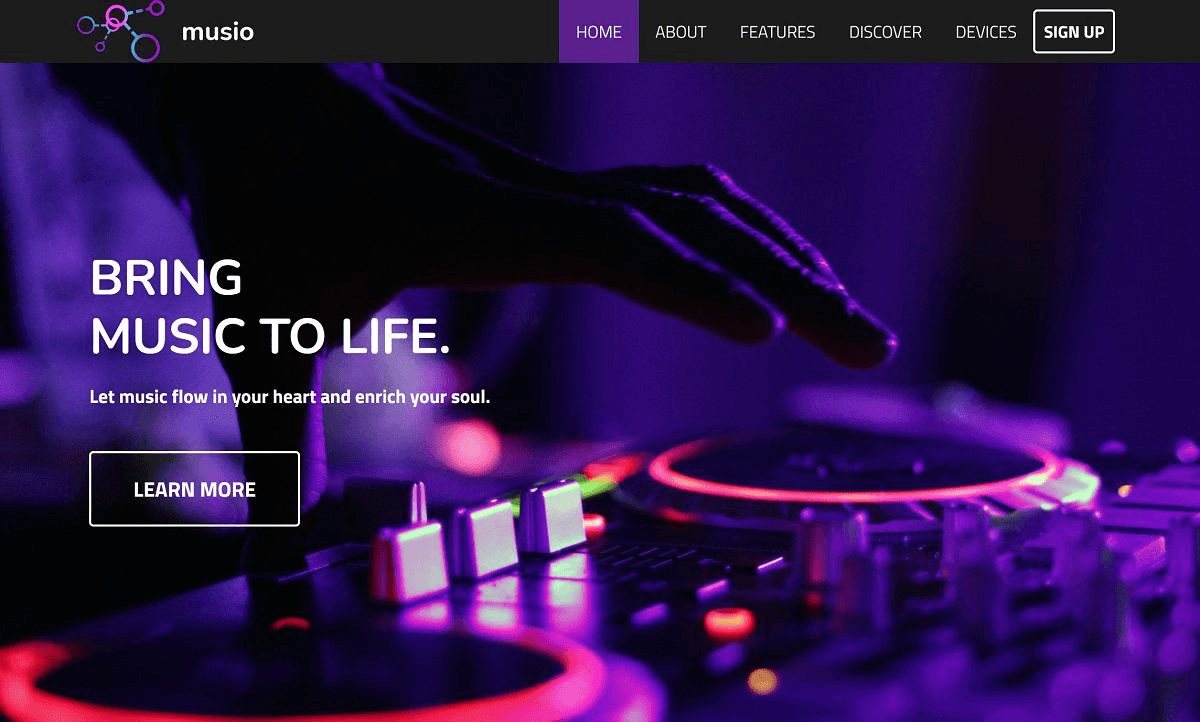
Task: Click the glowing red pad button on mixer
Action: [728, 622]
